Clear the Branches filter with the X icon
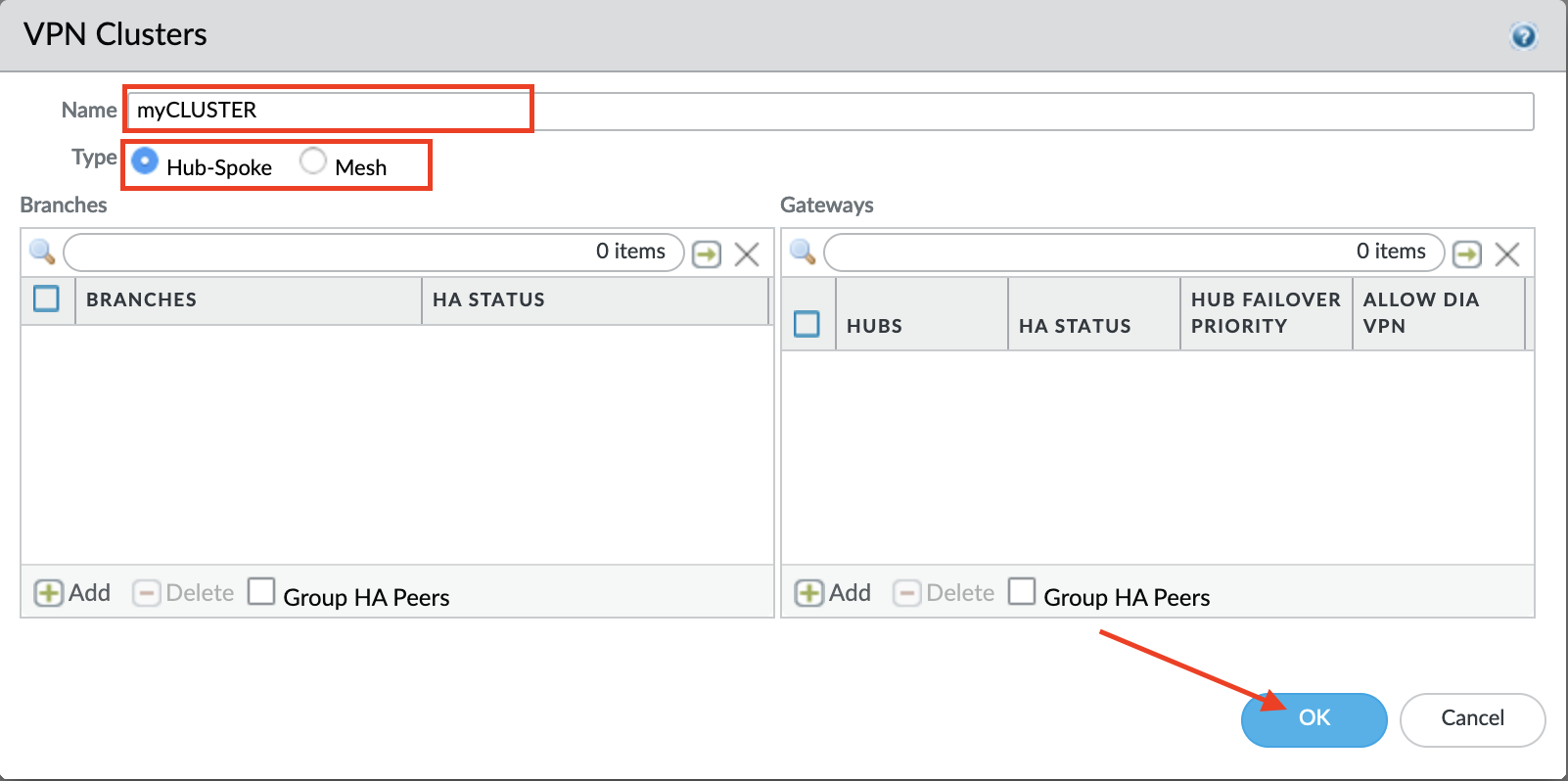The width and height of the screenshot is (1568, 781). pos(747,254)
